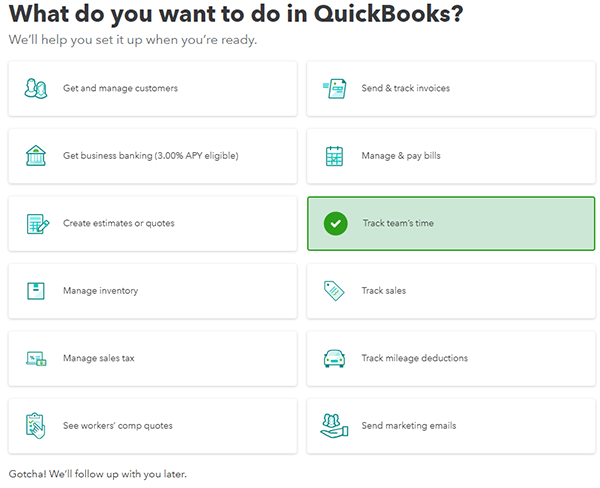Click the 'Track mileage deductions' text

[x=415, y=358]
